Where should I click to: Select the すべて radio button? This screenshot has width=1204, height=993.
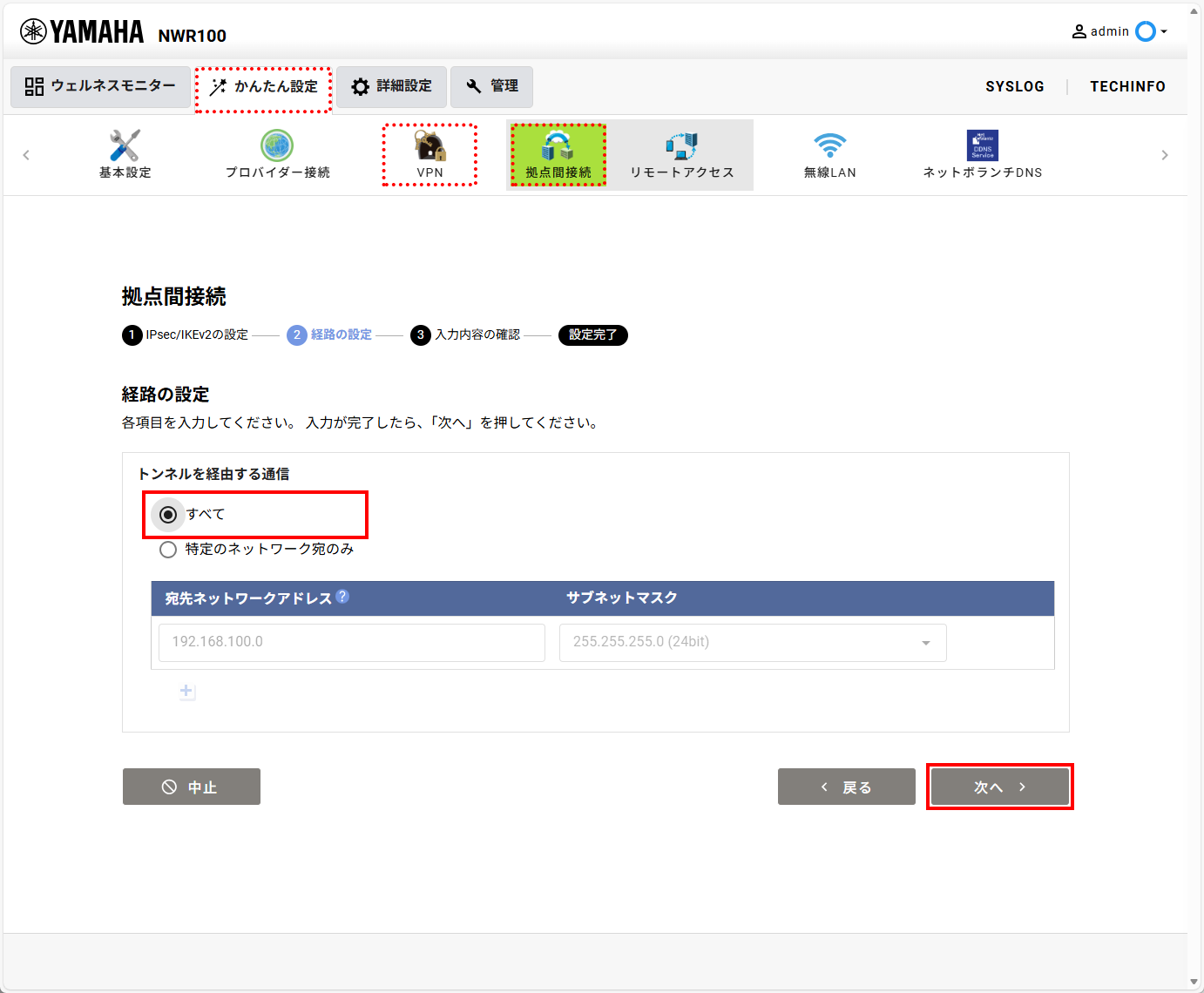(168, 515)
